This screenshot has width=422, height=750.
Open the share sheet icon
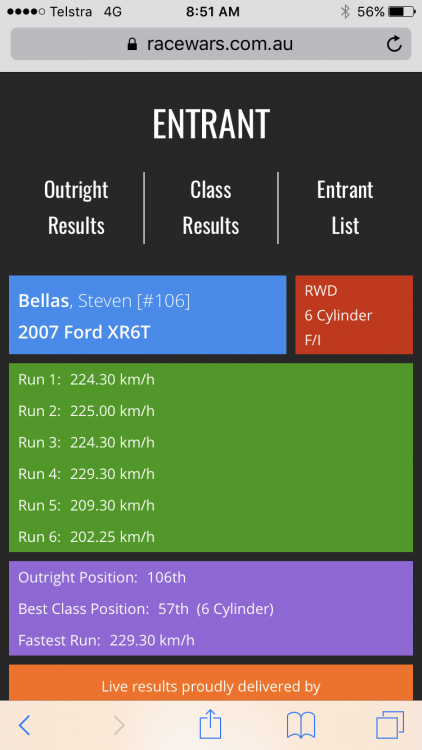click(x=211, y=724)
